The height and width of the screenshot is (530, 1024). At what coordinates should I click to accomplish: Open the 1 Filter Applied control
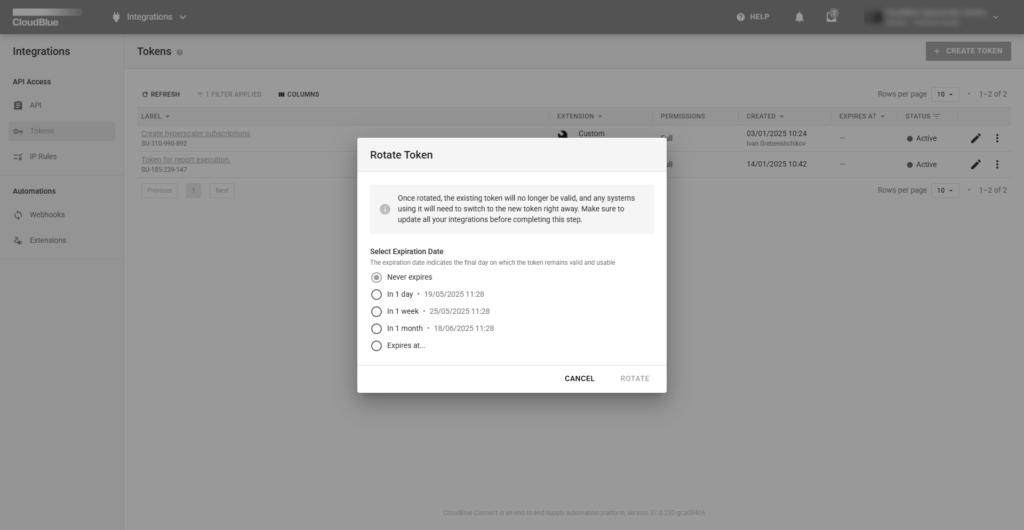pos(229,95)
